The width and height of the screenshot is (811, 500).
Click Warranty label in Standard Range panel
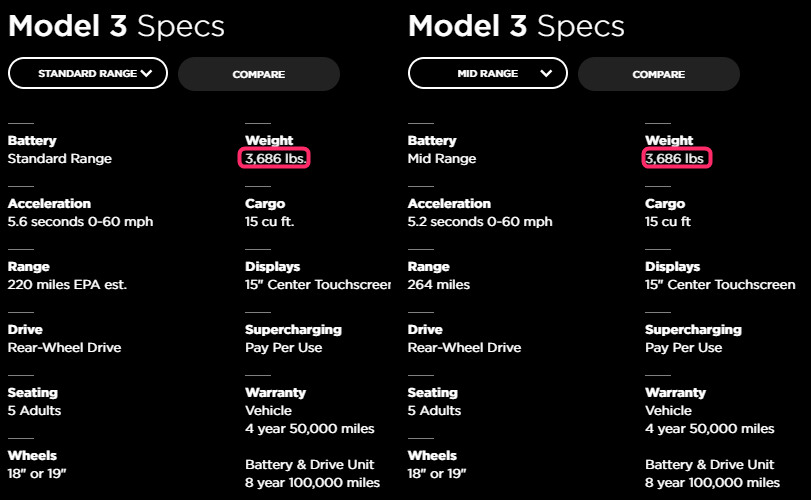[275, 392]
